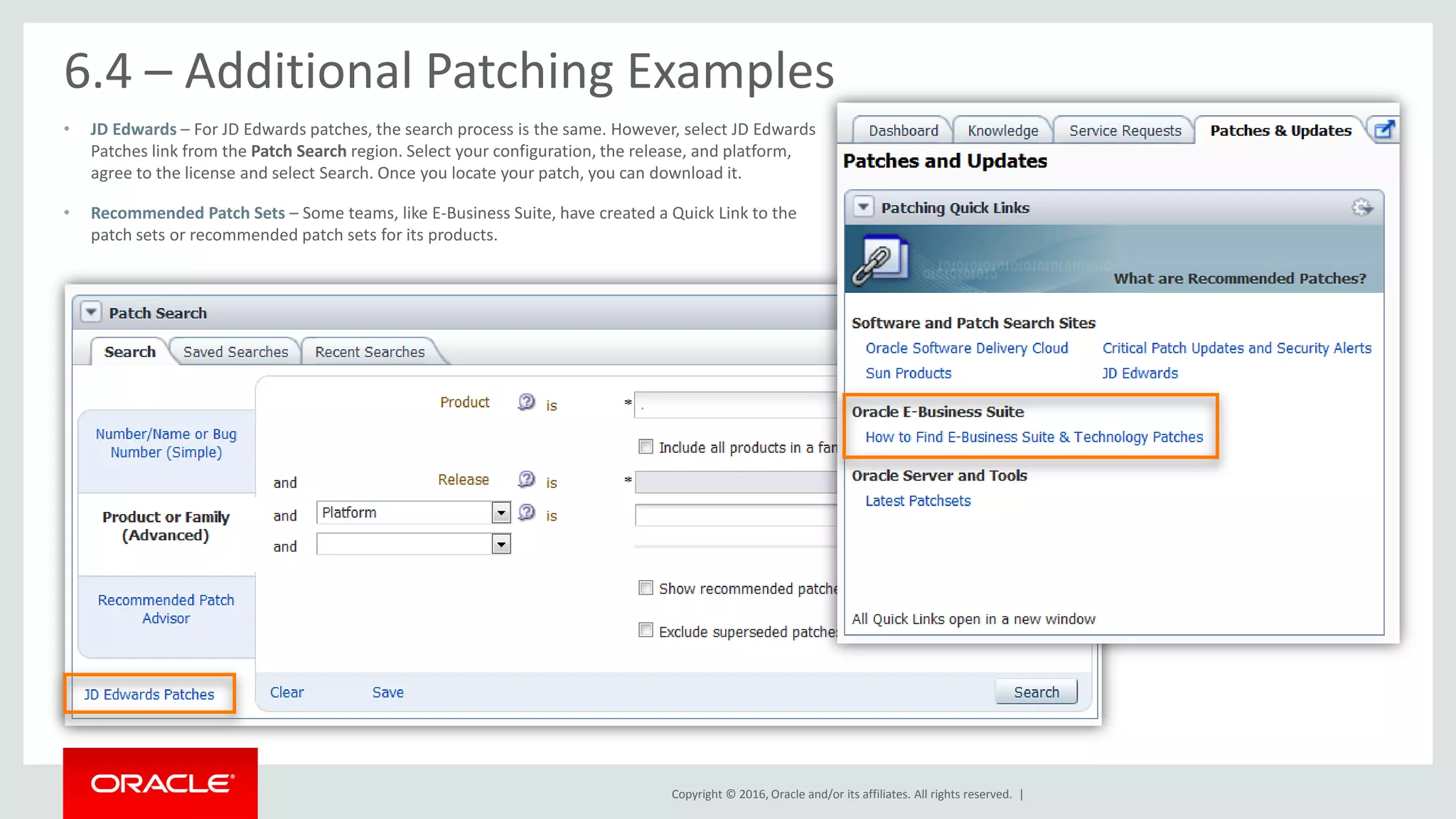1456x819 pixels.
Task: Open Recommended Patch Advisor
Action: coord(166,609)
